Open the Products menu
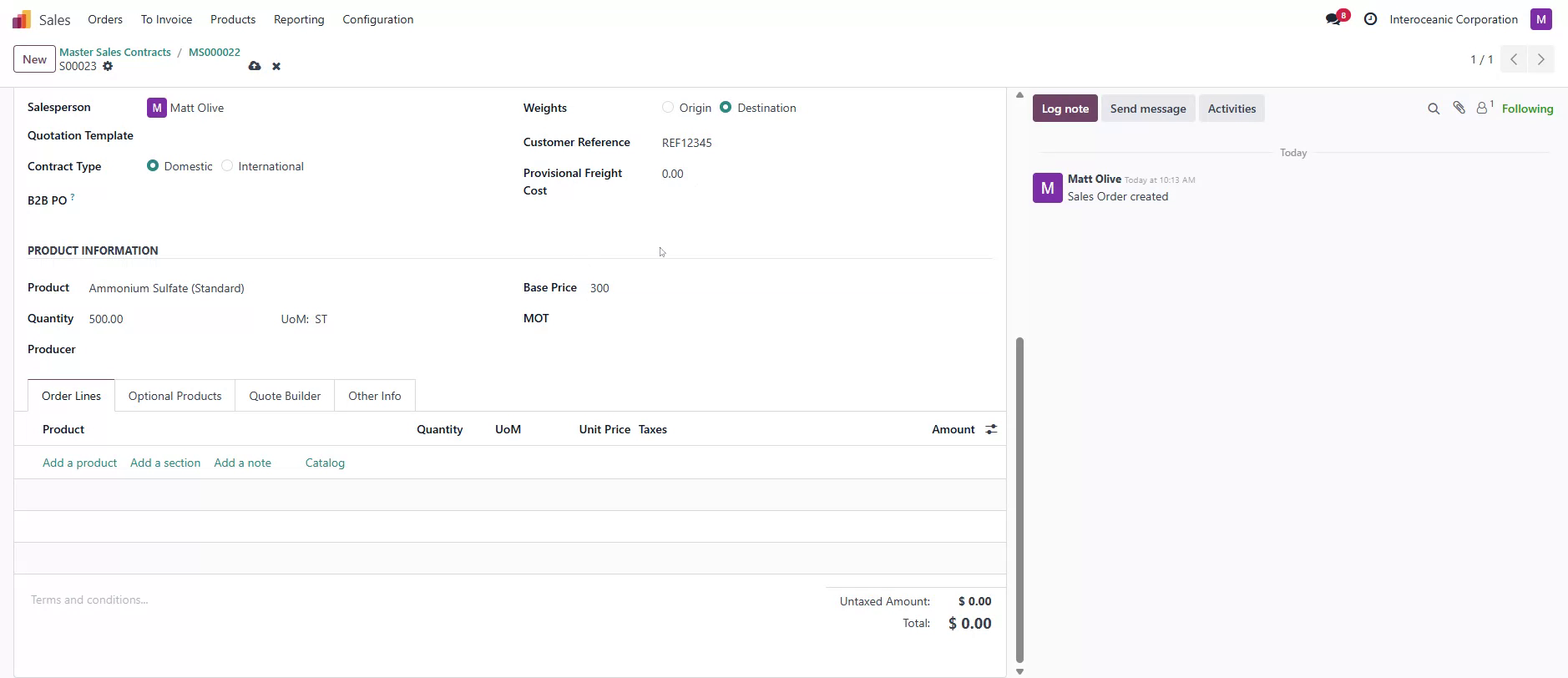 pos(233,19)
